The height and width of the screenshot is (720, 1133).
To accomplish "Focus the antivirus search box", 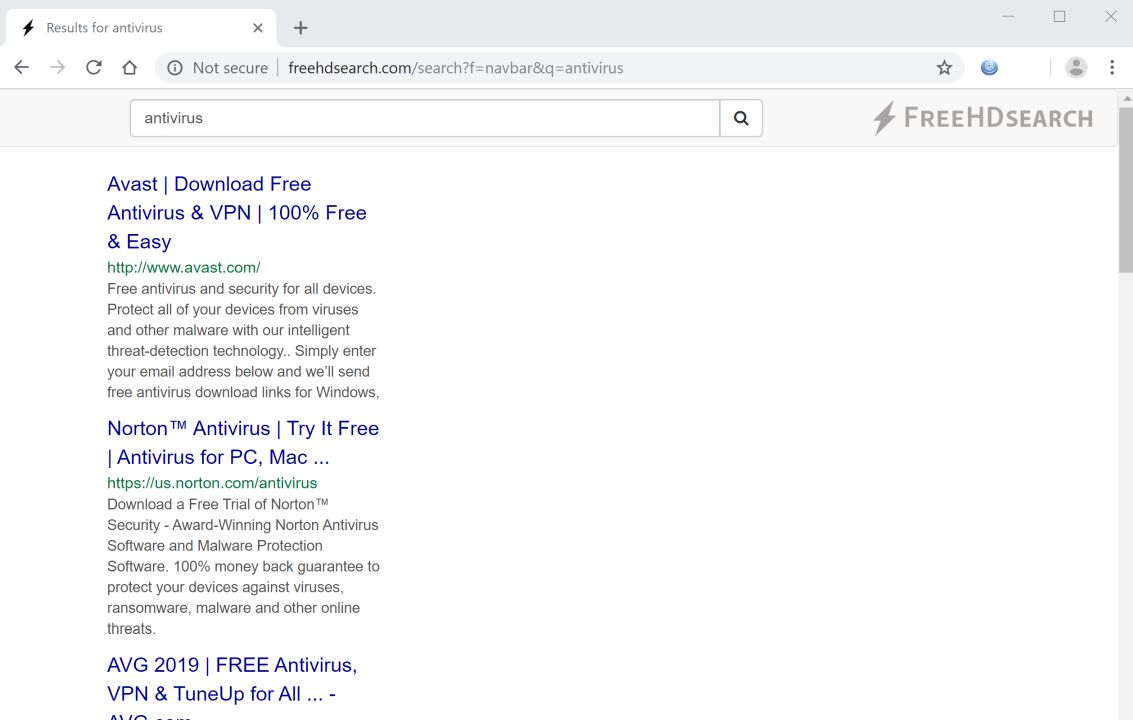I will pyautogui.click(x=425, y=118).
